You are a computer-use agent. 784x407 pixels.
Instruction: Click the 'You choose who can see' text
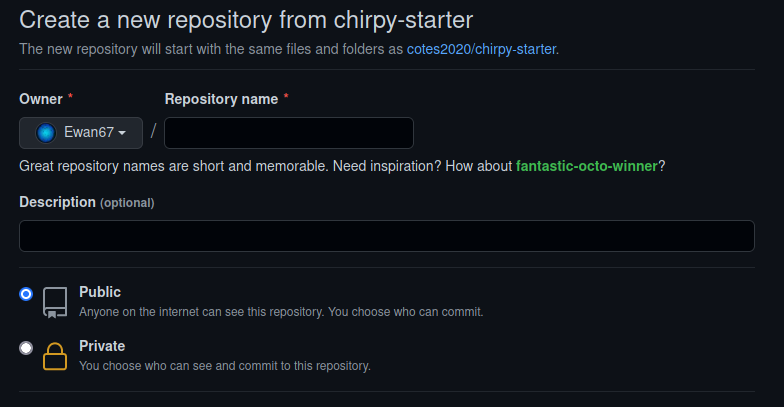224,366
